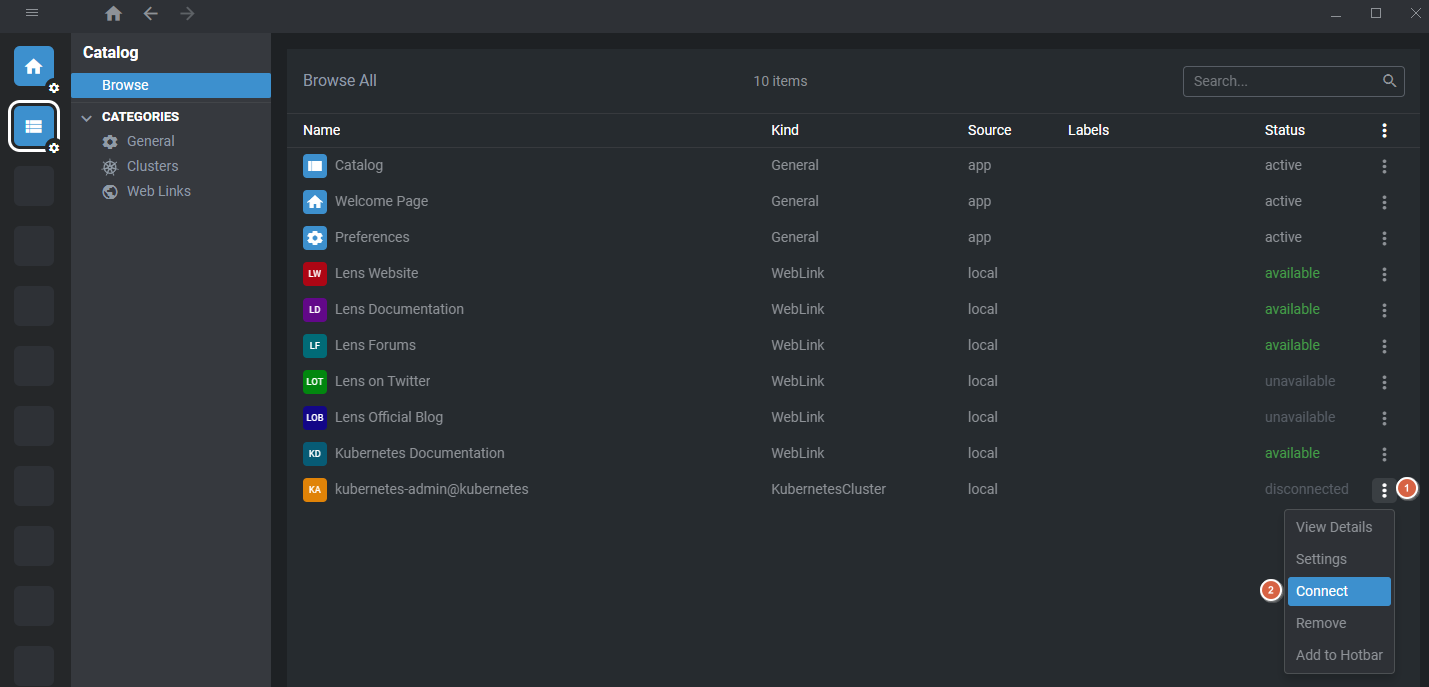
Task: Choose Remove from context menu
Action: coord(1339,623)
